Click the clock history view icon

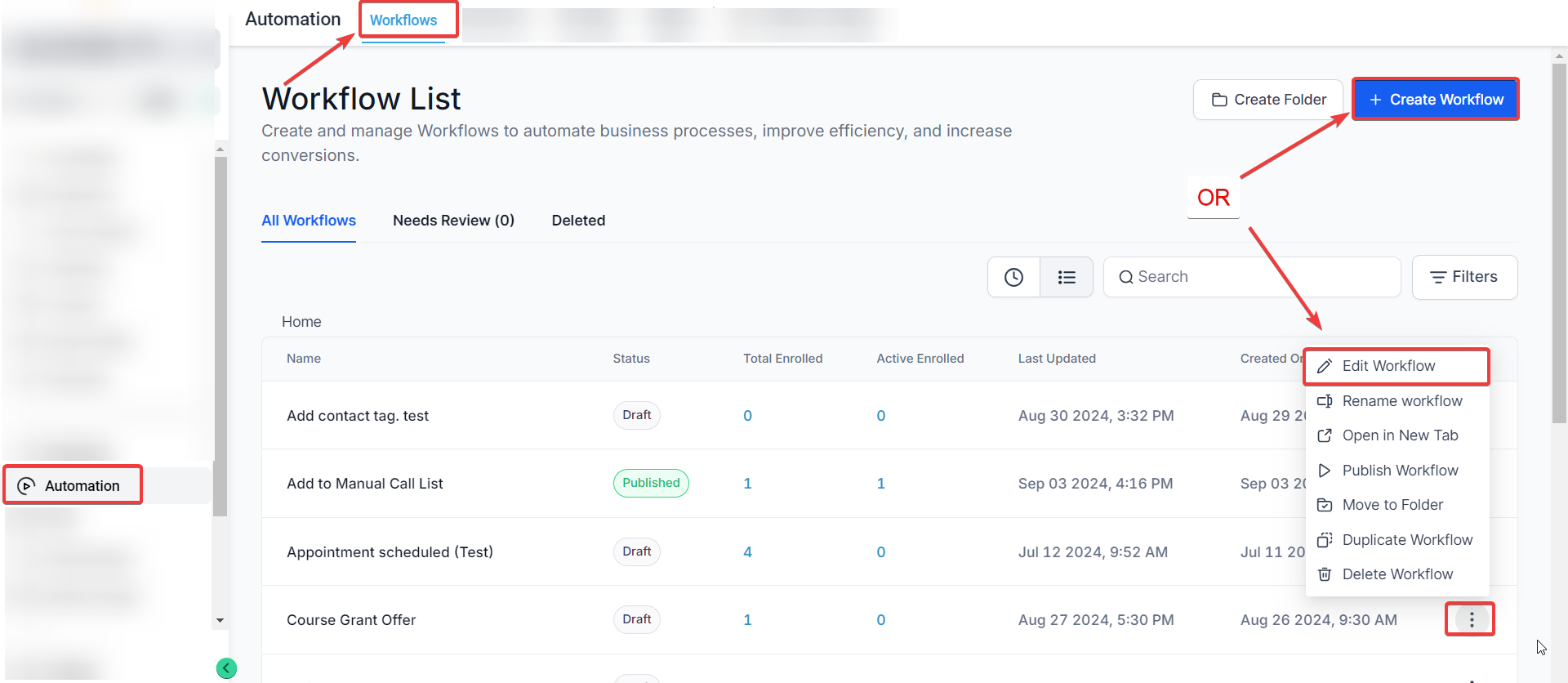pyautogui.click(x=1013, y=277)
